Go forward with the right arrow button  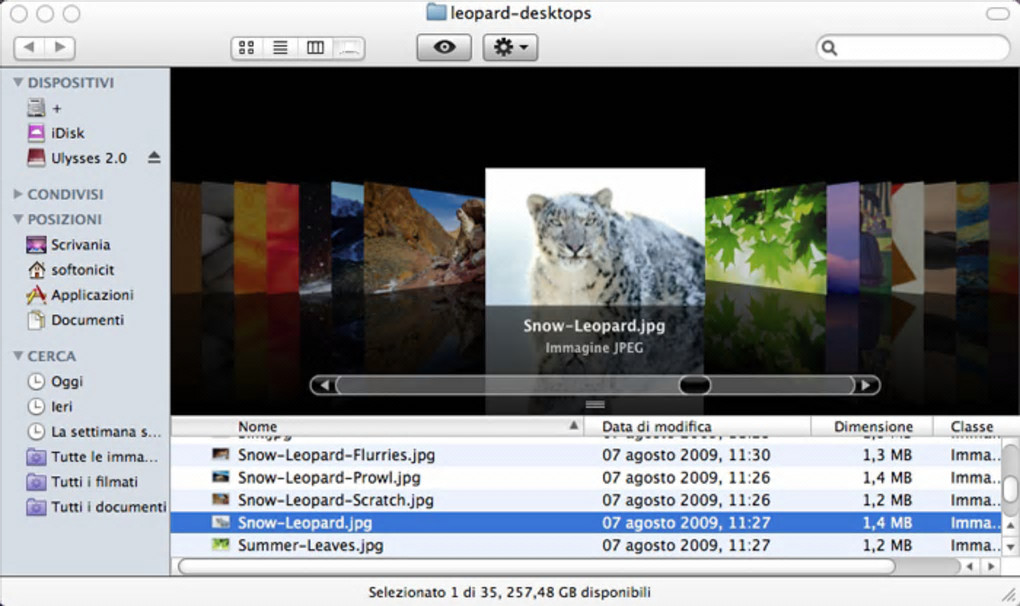[60, 47]
